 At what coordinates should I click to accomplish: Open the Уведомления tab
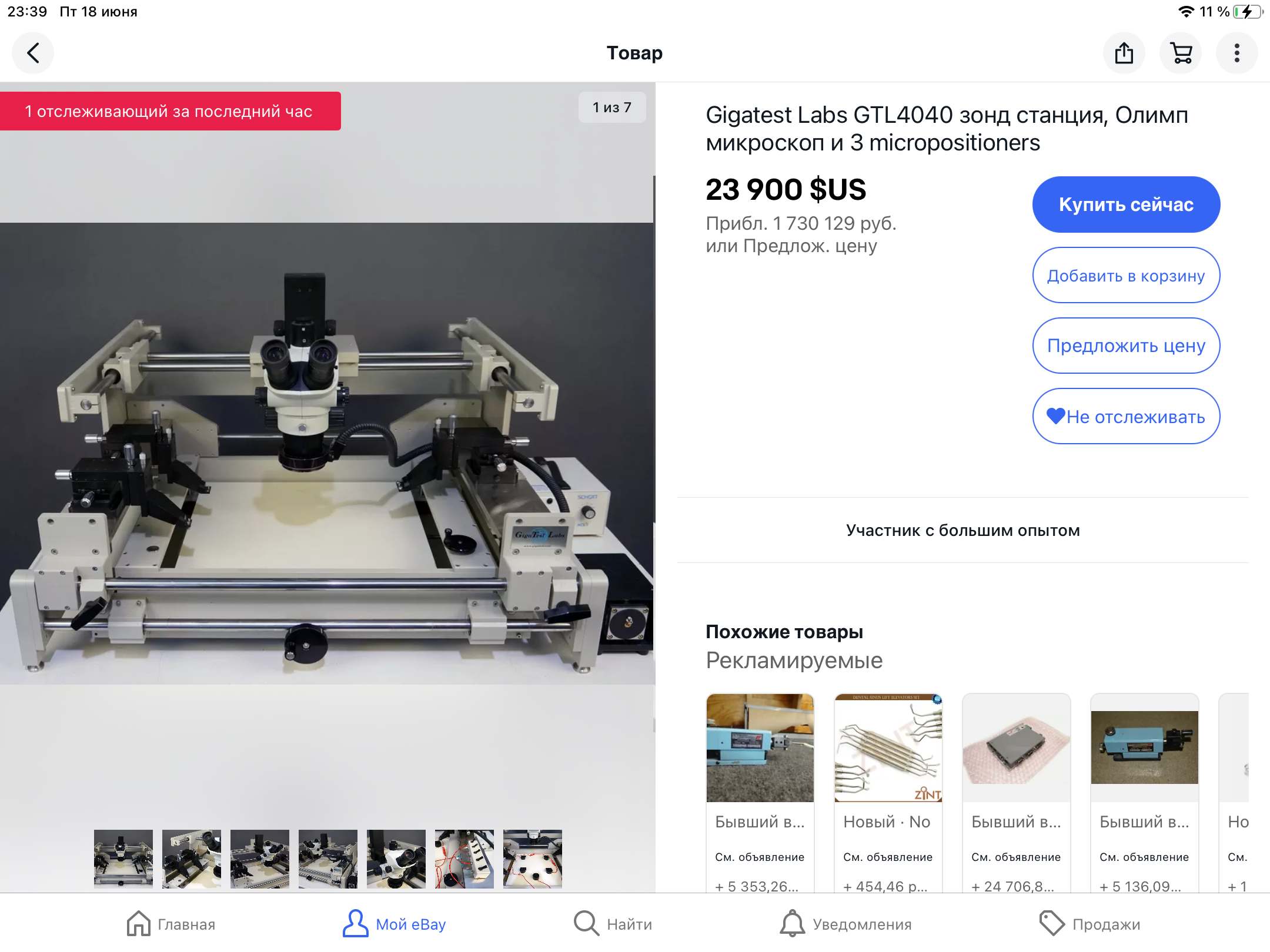point(845,924)
